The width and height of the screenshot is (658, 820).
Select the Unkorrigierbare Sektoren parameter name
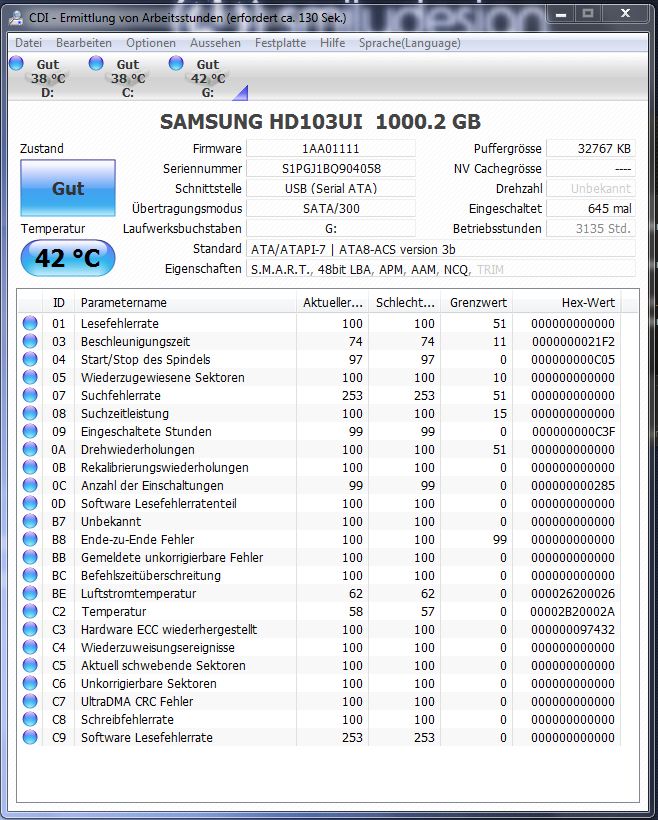149,684
